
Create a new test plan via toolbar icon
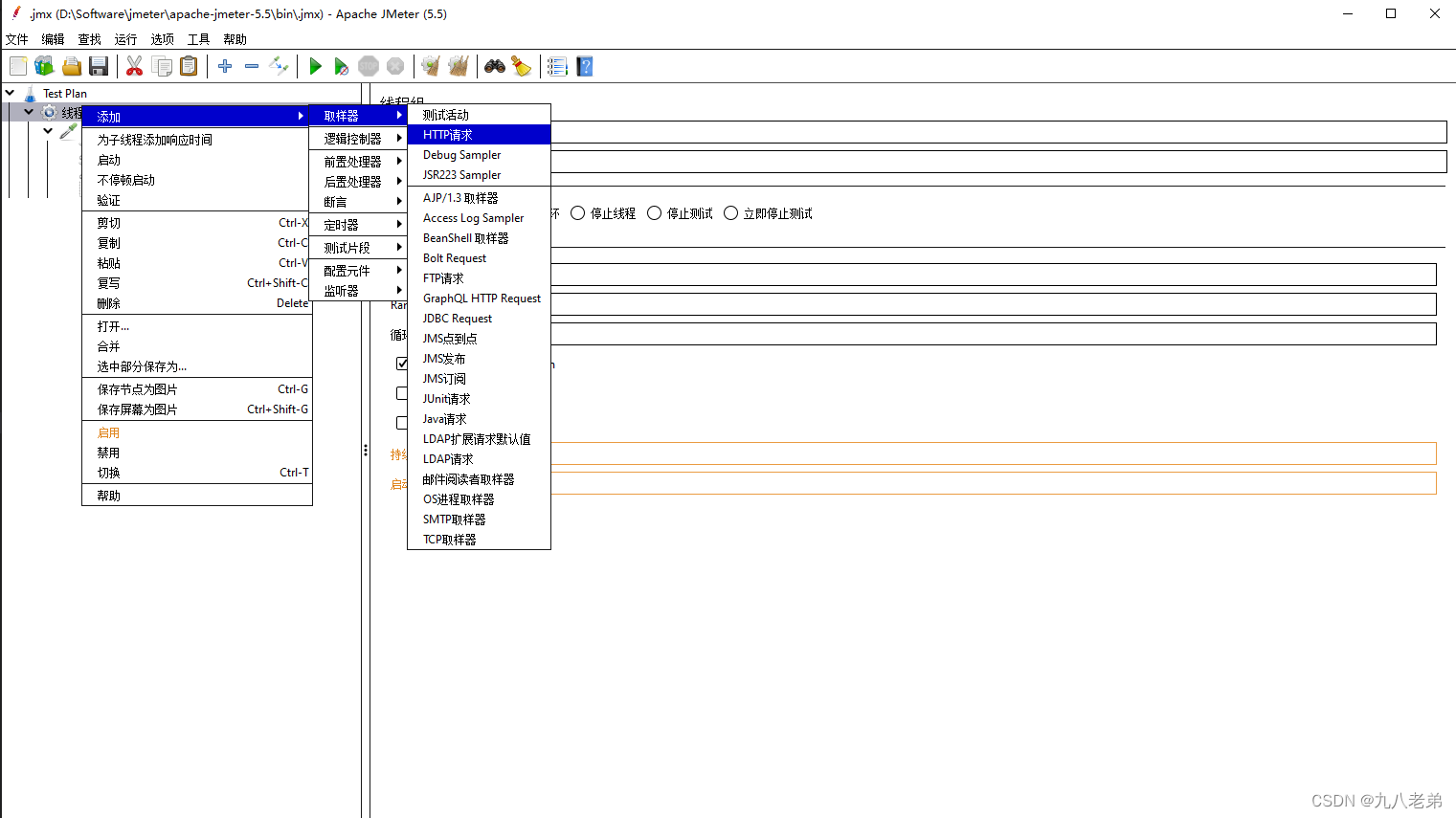pyautogui.click(x=18, y=66)
